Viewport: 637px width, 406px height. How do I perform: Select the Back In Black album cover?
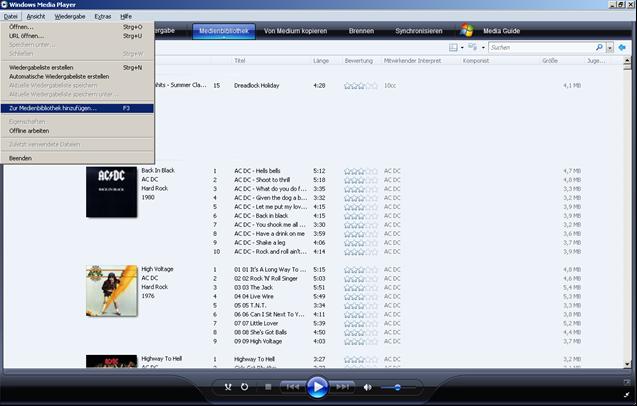pyautogui.click(x=112, y=192)
